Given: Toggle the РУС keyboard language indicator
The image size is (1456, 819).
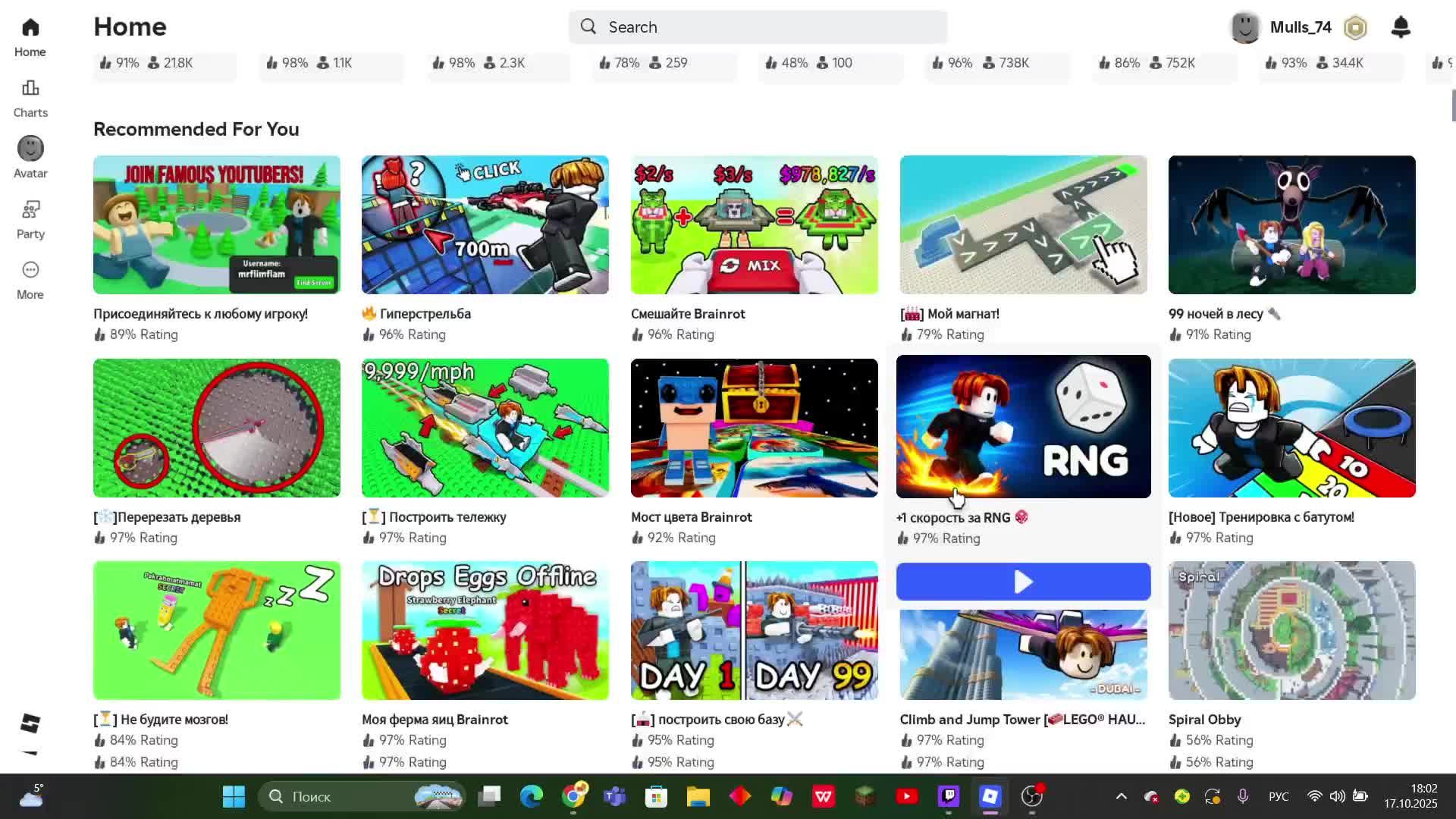Looking at the screenshot, I should click(1279, 796).
